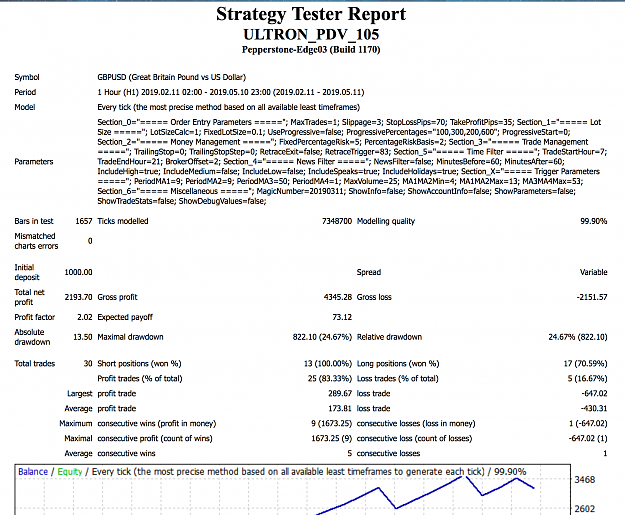Click the gross profit value 4345.28
The height and width of the screenshot is (515, 625).
(x=338, y=297)
